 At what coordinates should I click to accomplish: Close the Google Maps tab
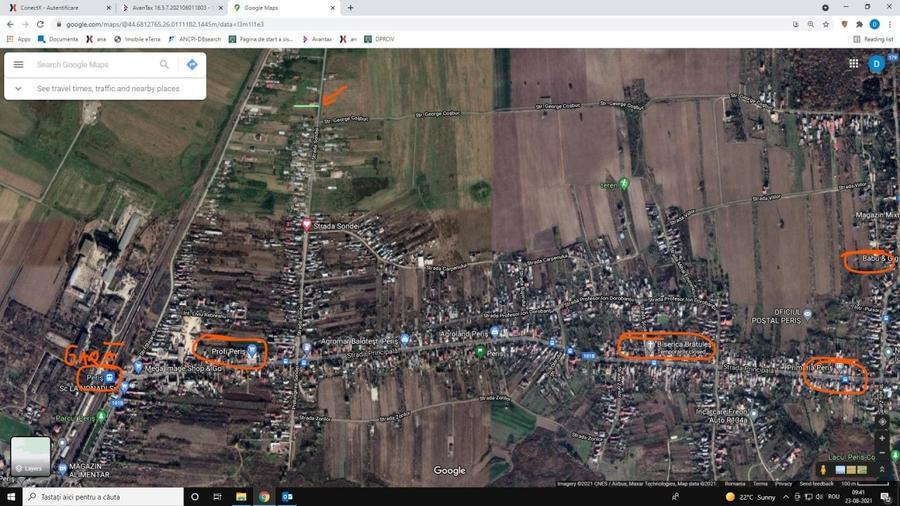point(332,8)
